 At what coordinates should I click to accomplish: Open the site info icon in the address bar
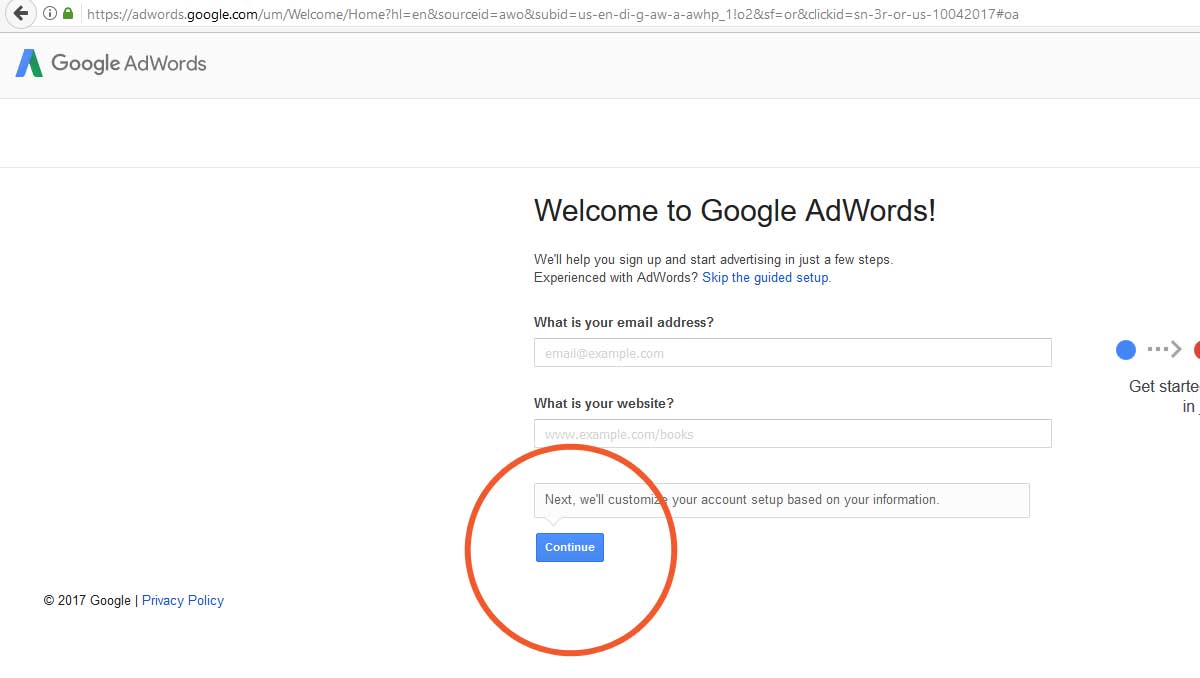49,14
